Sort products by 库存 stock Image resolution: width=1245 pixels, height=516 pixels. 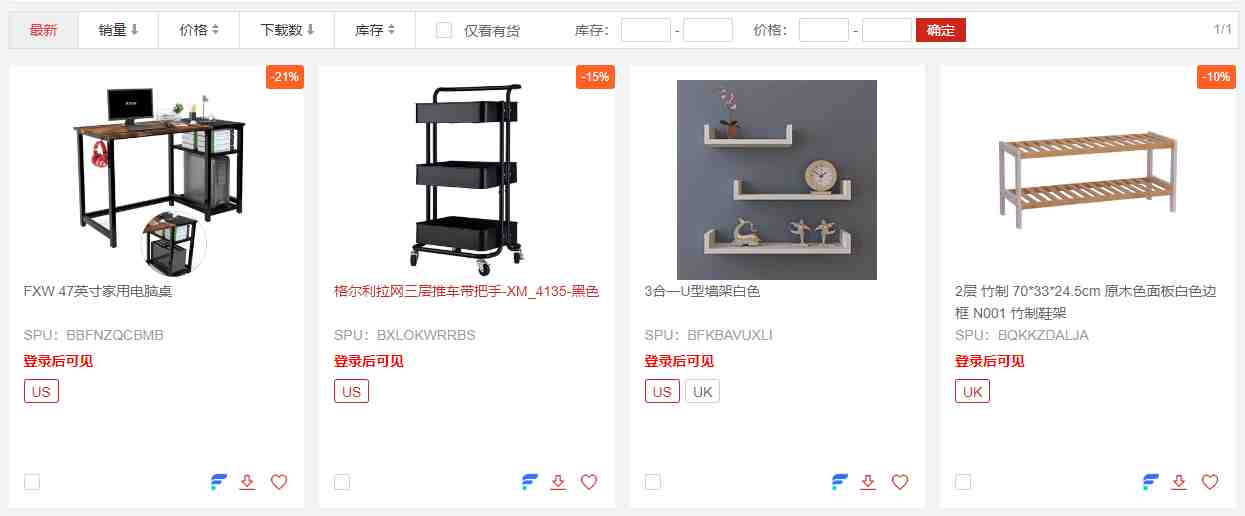[x=375, y=30]
